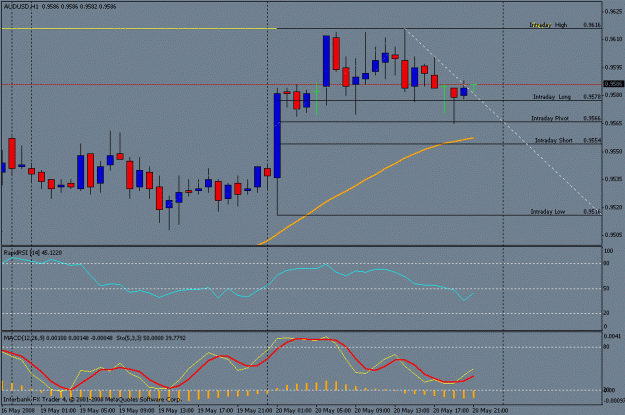625x415 pixels.
Task: Select the Intraday Pivot label
Action: tap(550, 118)
